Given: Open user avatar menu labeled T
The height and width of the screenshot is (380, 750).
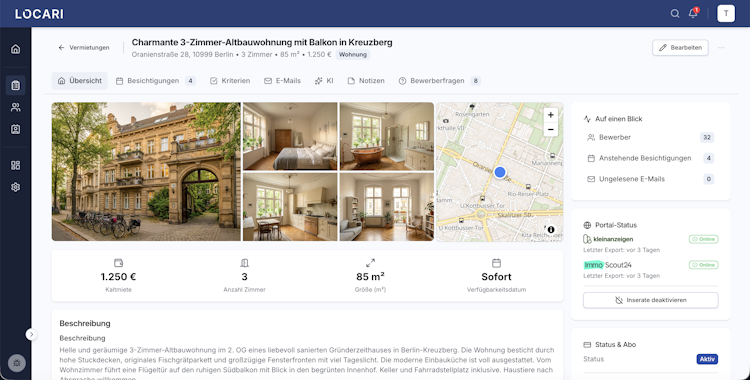Looking at the screenshot, I should pos(726,13).
